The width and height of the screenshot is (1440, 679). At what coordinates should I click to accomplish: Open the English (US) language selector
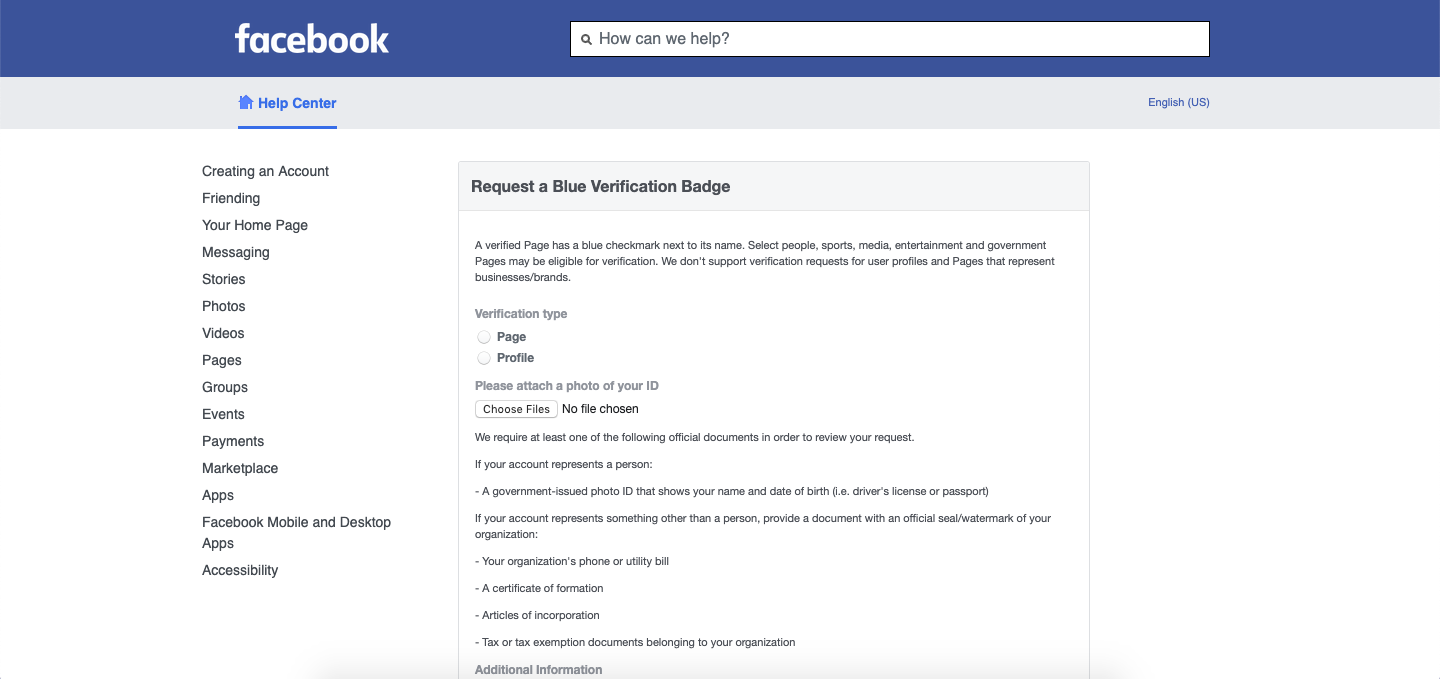1178,102
